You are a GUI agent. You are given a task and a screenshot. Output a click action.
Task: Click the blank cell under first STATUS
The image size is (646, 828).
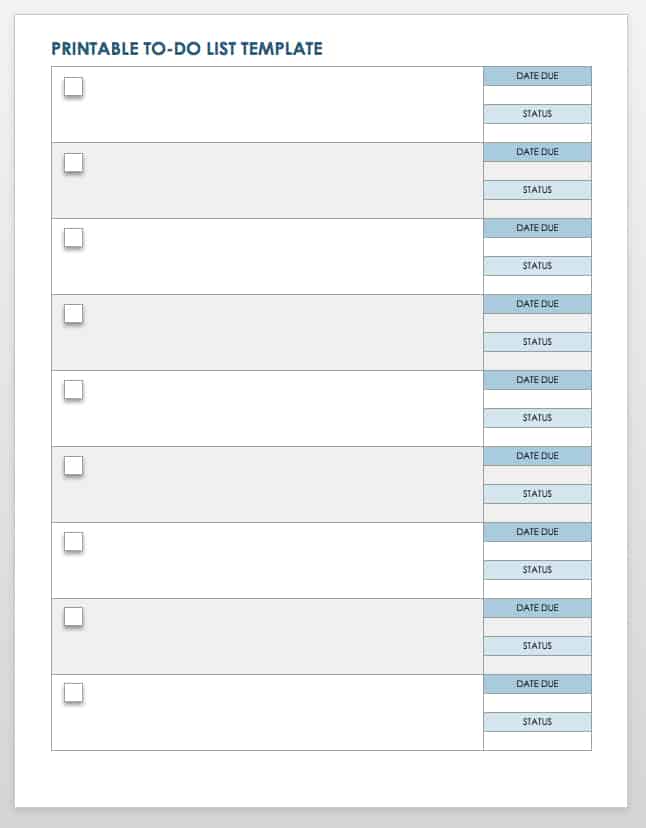click(537, 133)
